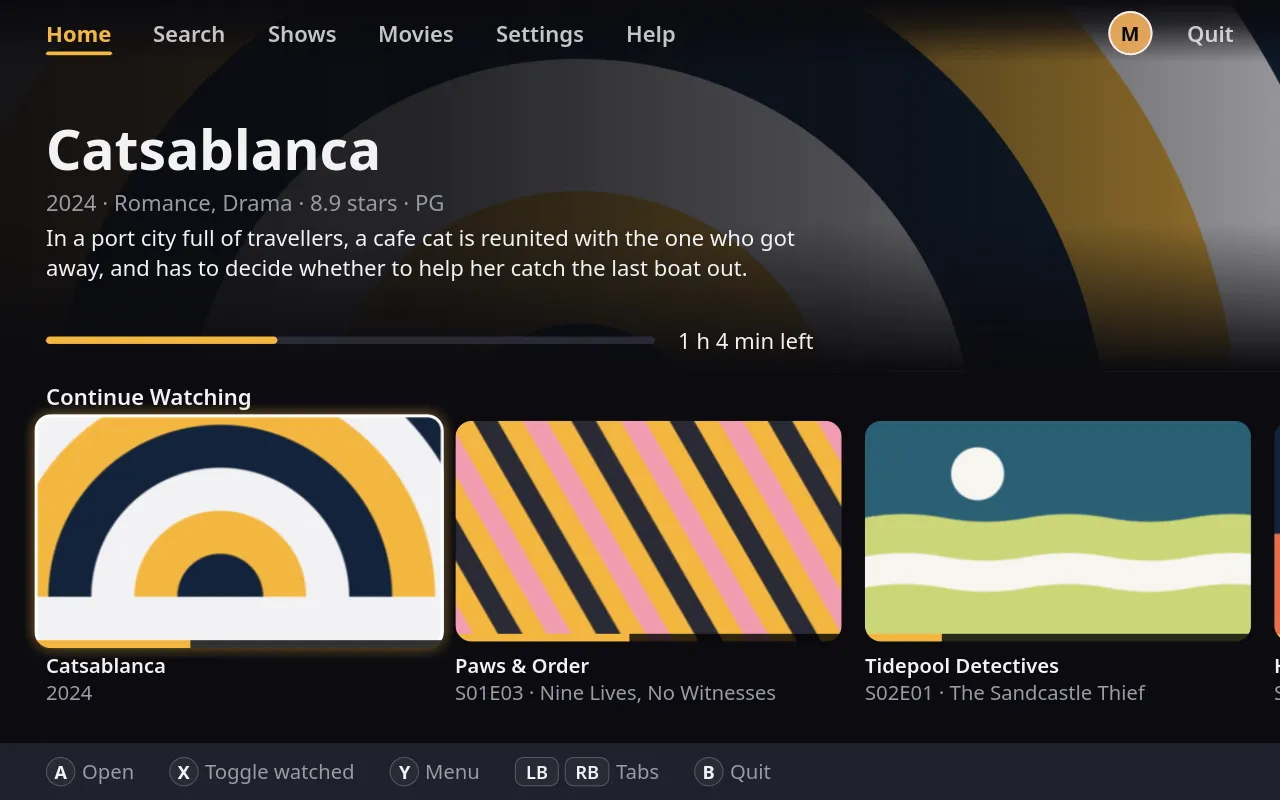Screen dimensions: 1280x800
Task: Open the Shows tab
Action: [x=302, y=34]
